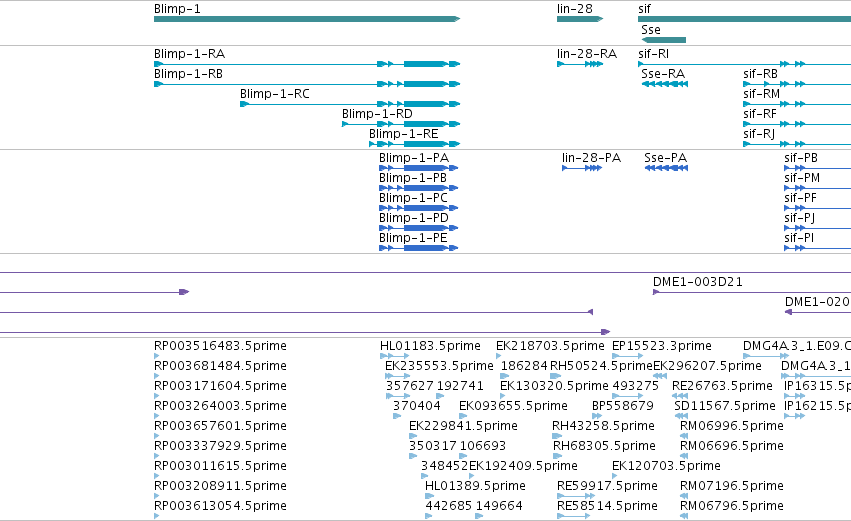Screen dimensions: 851x521
Task: Select protein sif-PM
Action: (817, 188)
